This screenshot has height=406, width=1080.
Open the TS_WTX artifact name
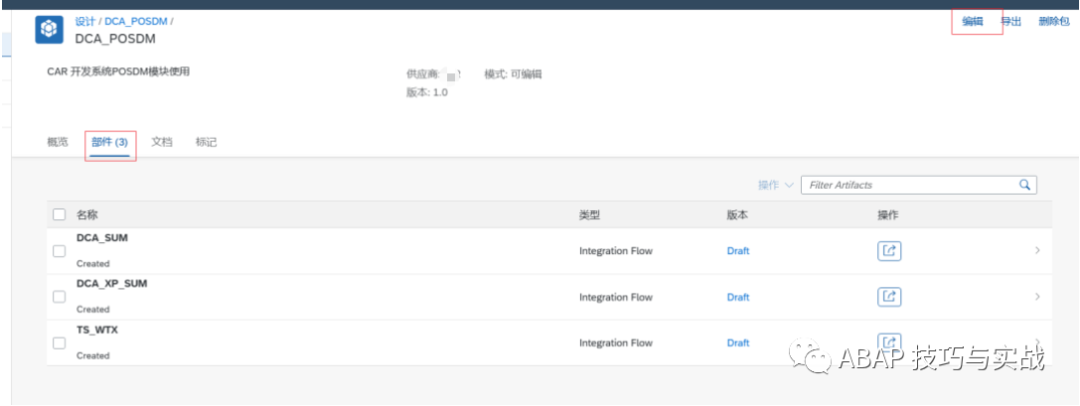(97, 329)
